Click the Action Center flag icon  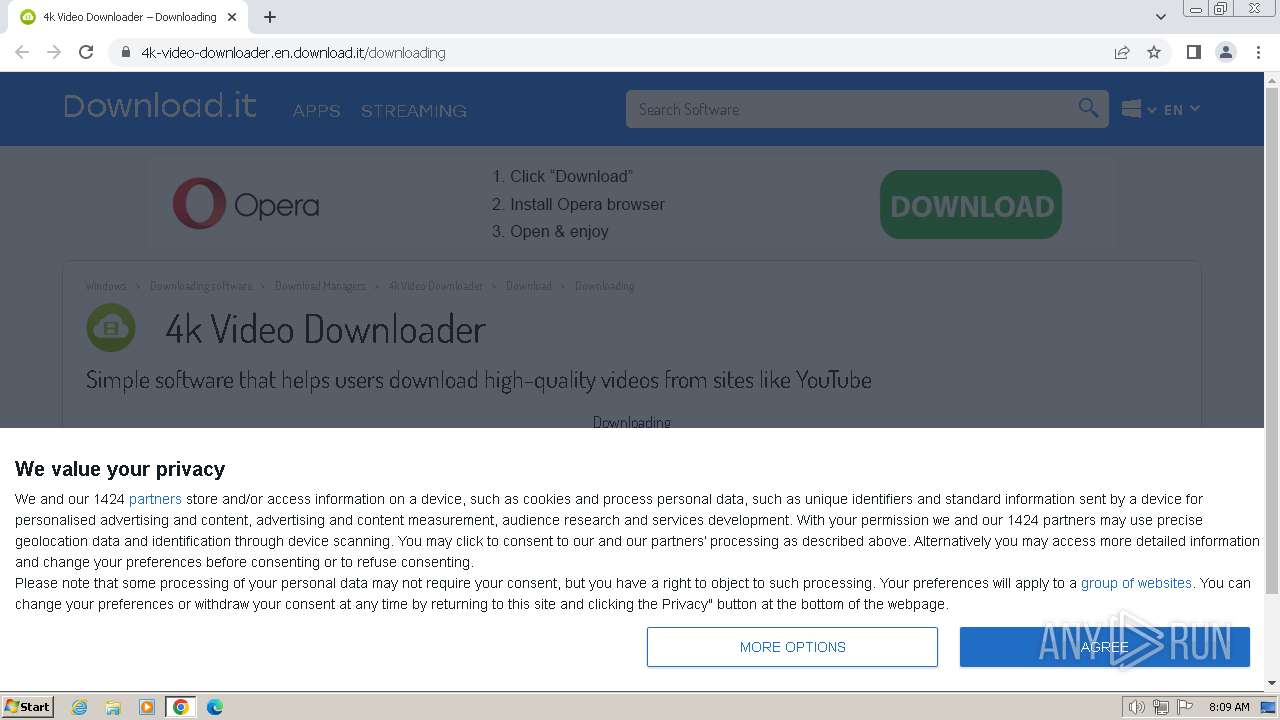tap(1185, 707)
